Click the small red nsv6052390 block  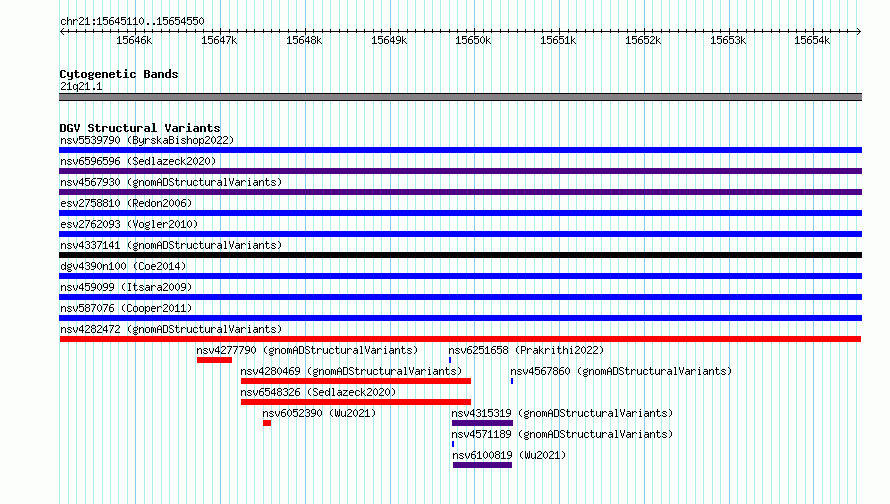[x=267, y=423]
